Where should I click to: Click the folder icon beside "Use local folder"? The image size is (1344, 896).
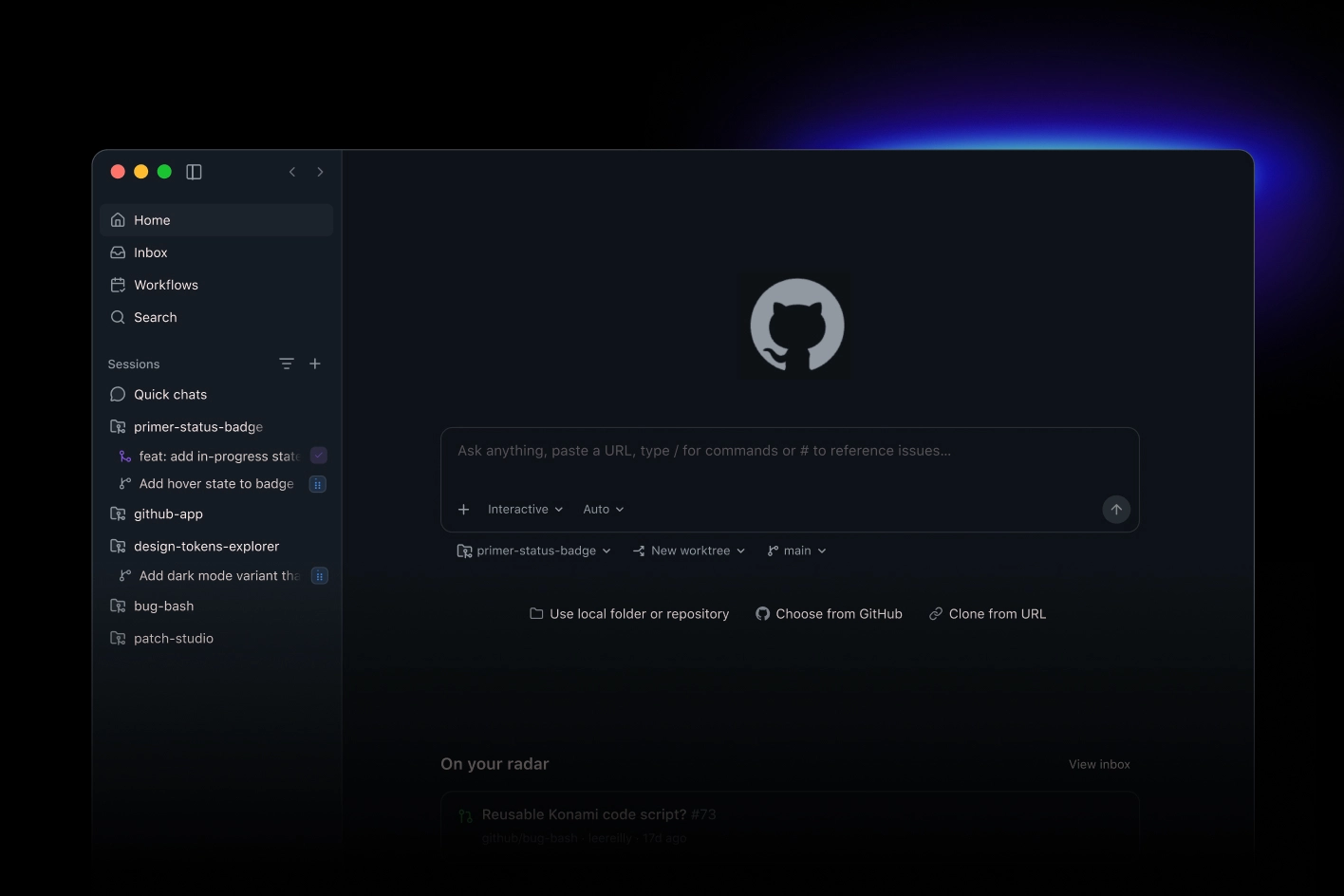click(x=536, y=614)
